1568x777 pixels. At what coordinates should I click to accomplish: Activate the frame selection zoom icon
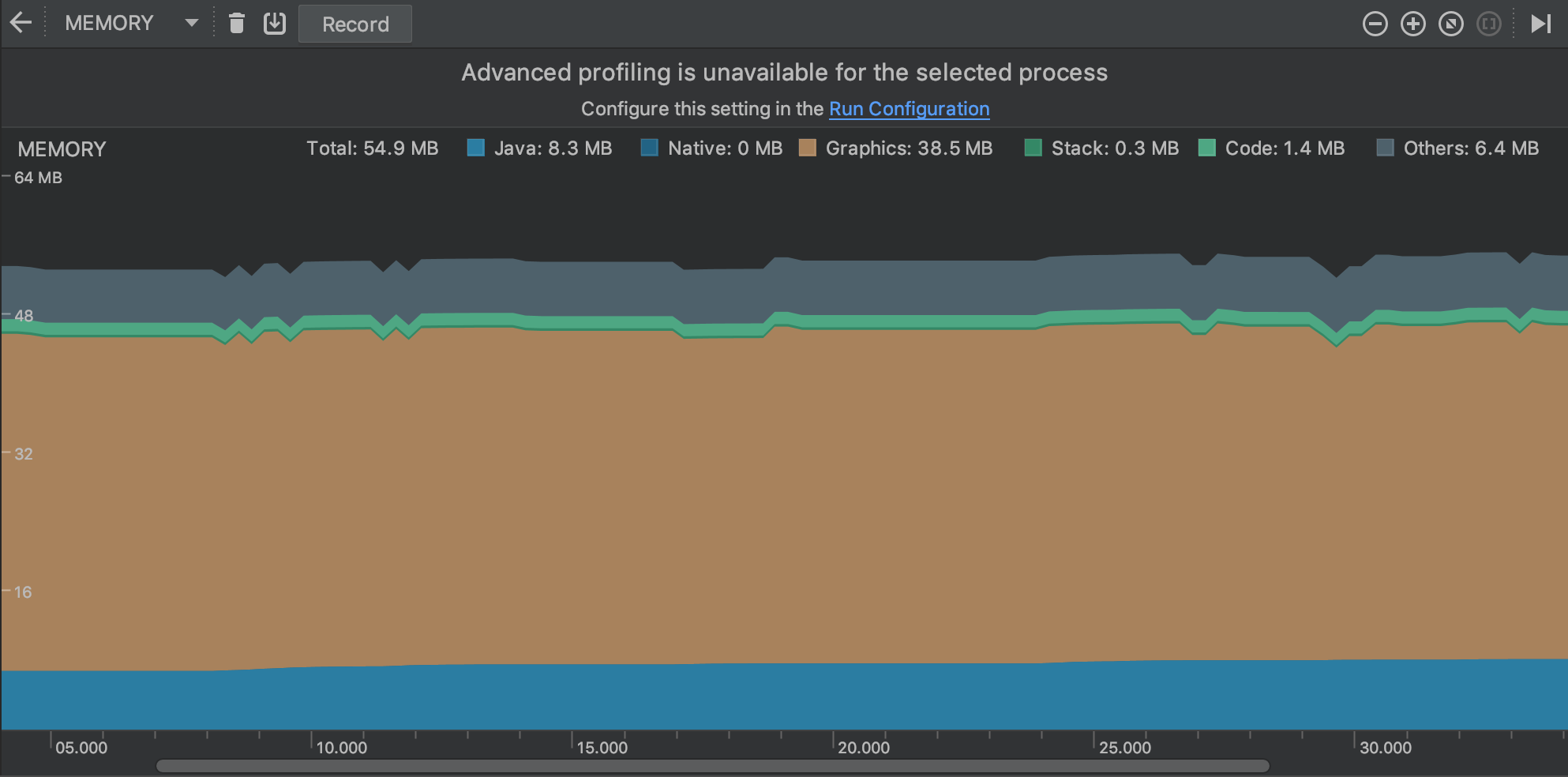[1489, 24]
